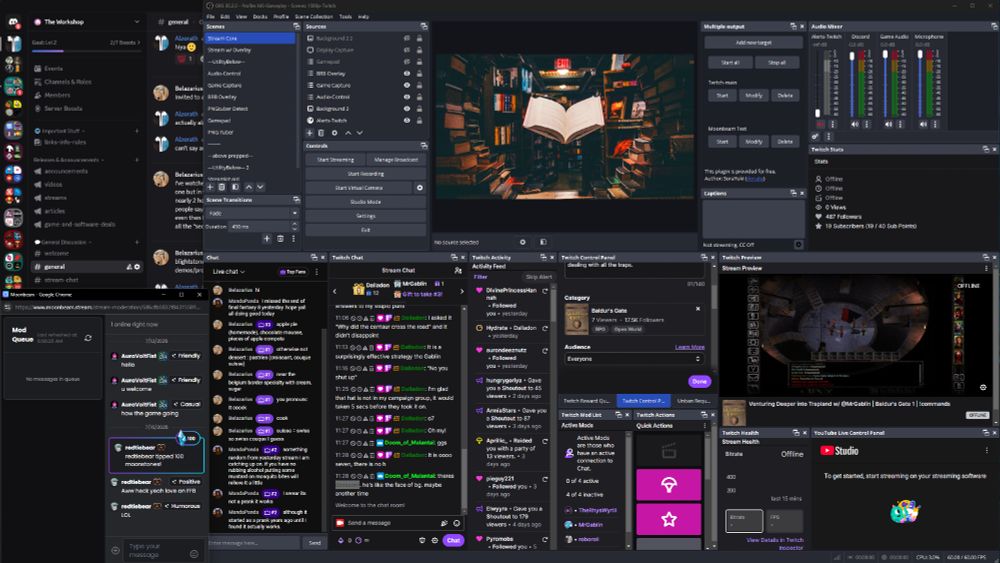The height and width of the screenshot is (563, 1000).
Task: Move the selected source down
Action: (x=360, y=133)
